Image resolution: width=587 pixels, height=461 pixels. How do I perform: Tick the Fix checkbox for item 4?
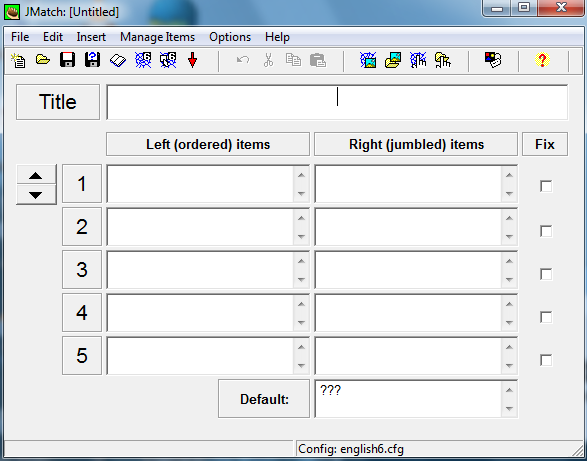click(546, 317)
